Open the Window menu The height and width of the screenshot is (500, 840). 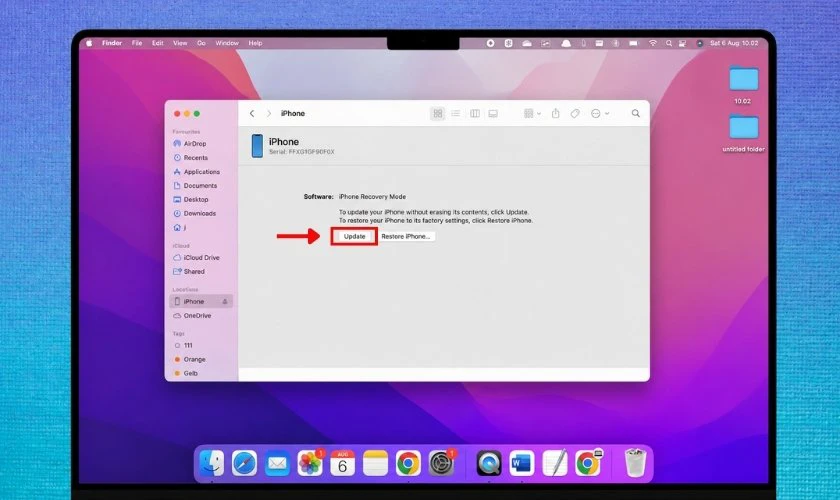[227, 43]
